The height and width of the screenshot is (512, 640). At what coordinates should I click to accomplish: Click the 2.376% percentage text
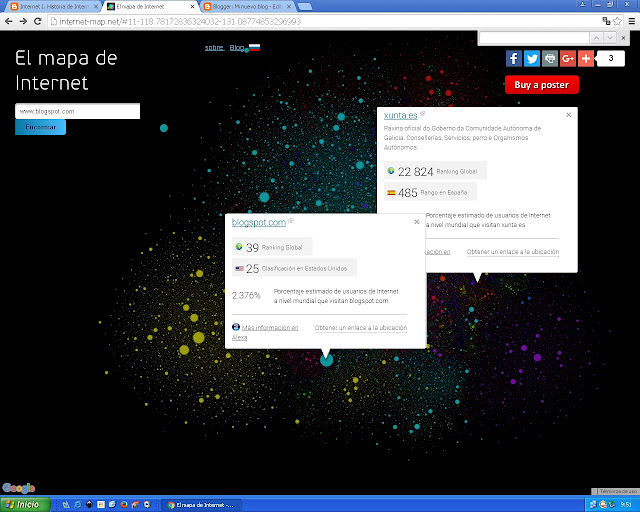click(x=246, y=295)
